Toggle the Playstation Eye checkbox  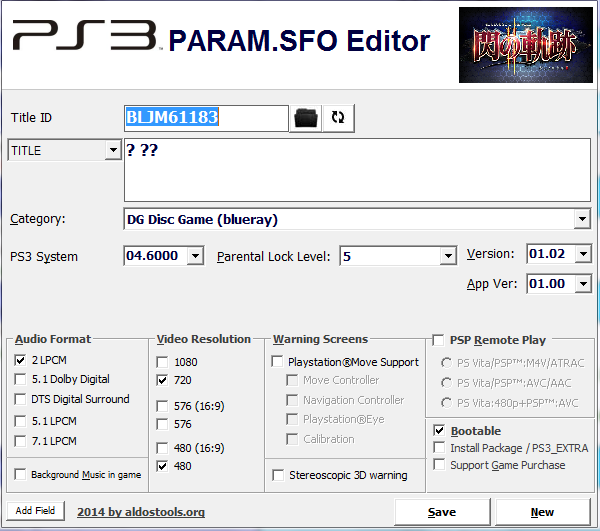pos(292,419)
